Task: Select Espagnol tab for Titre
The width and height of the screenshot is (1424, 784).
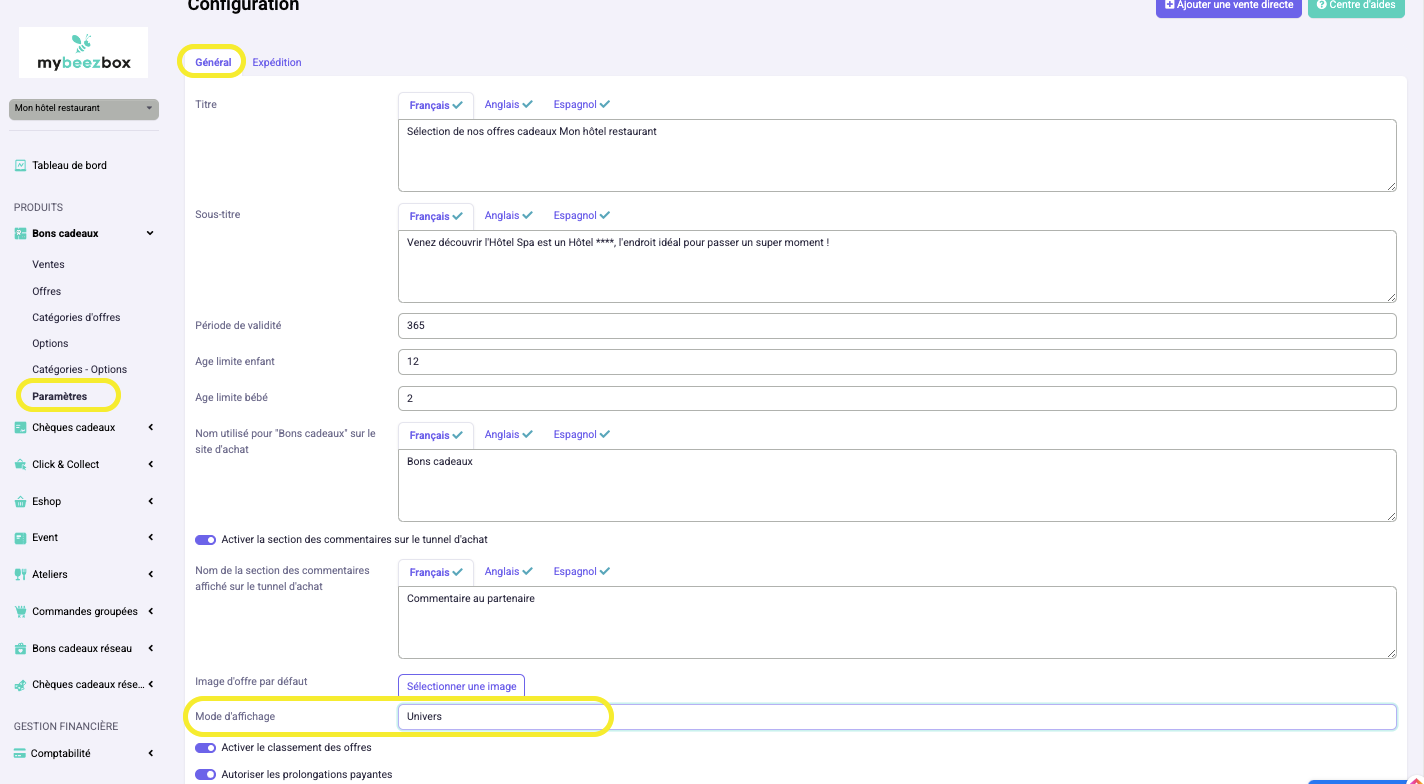Action: point(582,104)
